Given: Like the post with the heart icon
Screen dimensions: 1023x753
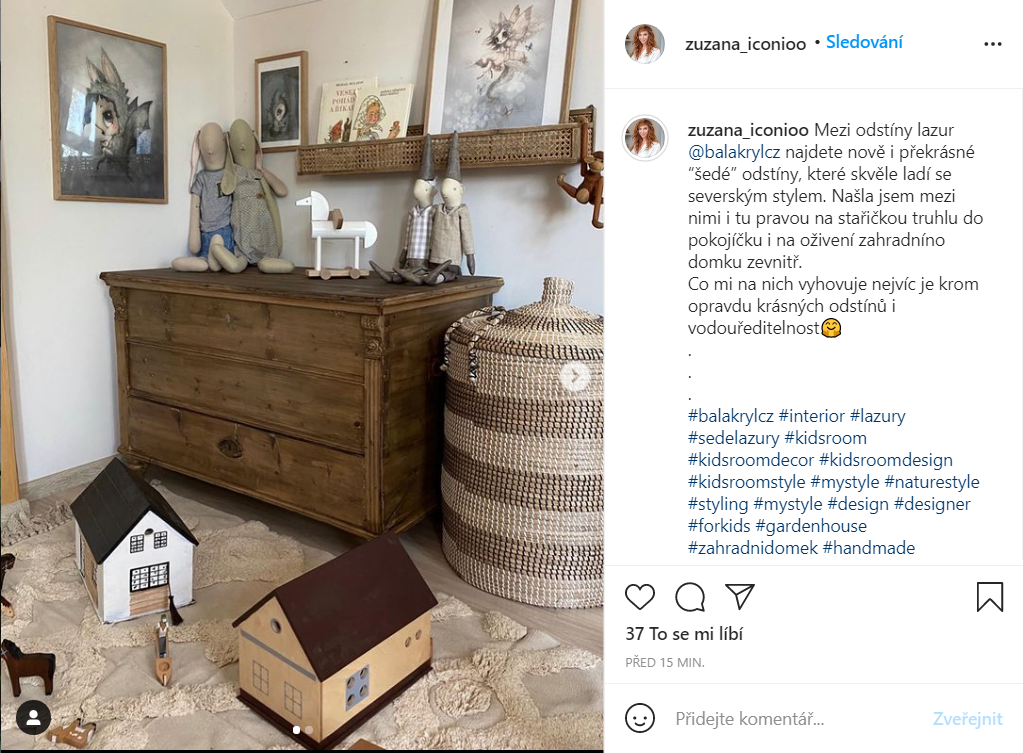Looking at the screenshot, I should [x=639, y=596].
